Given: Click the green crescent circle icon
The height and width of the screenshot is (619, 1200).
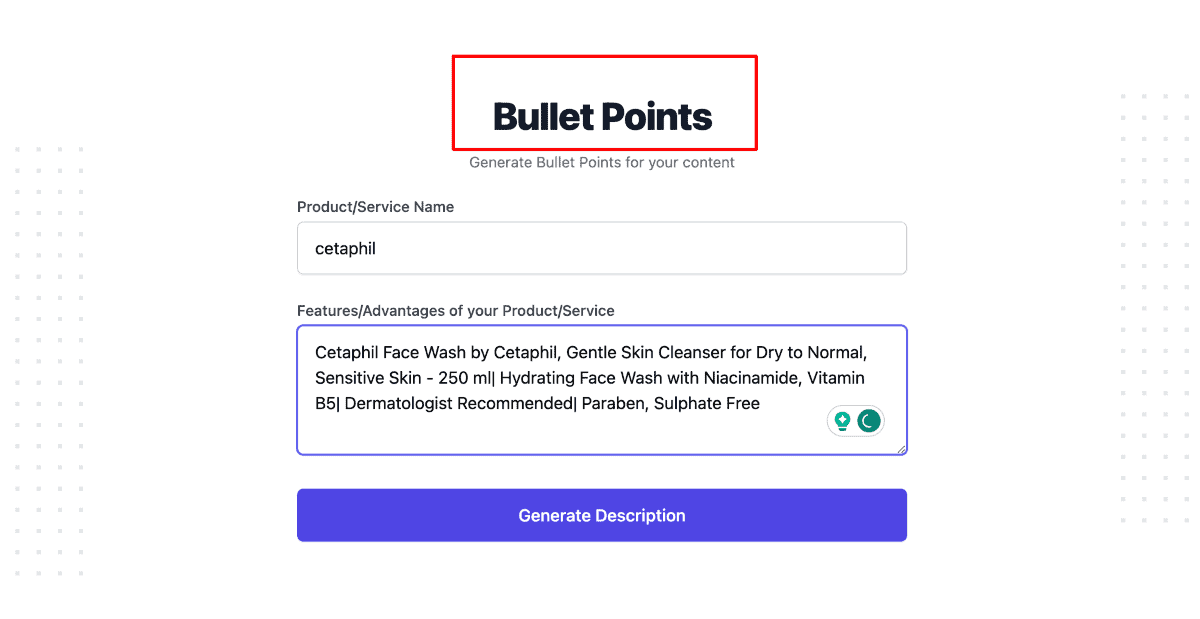Looking at the screenshot, I should pyautogui.click(x=869, y=421).
